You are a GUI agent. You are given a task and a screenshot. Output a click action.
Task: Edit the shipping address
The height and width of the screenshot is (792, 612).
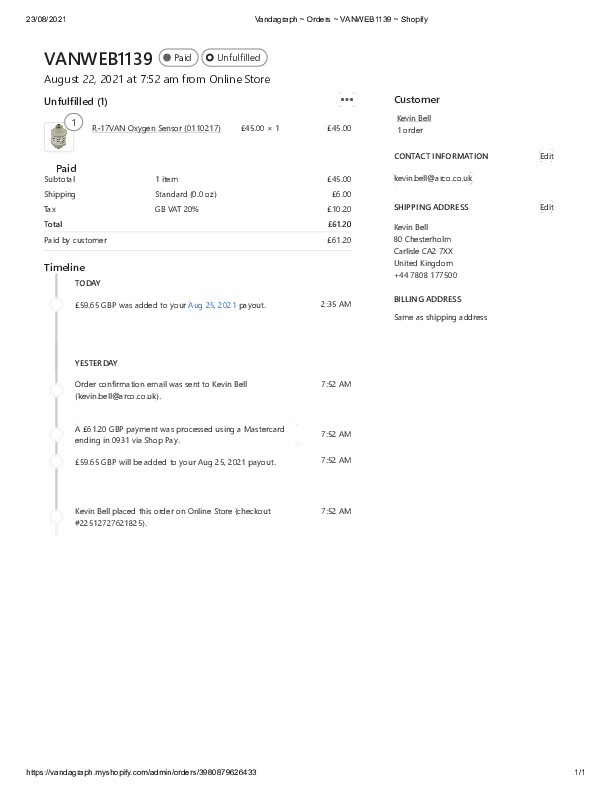click(x=546, y=207)
